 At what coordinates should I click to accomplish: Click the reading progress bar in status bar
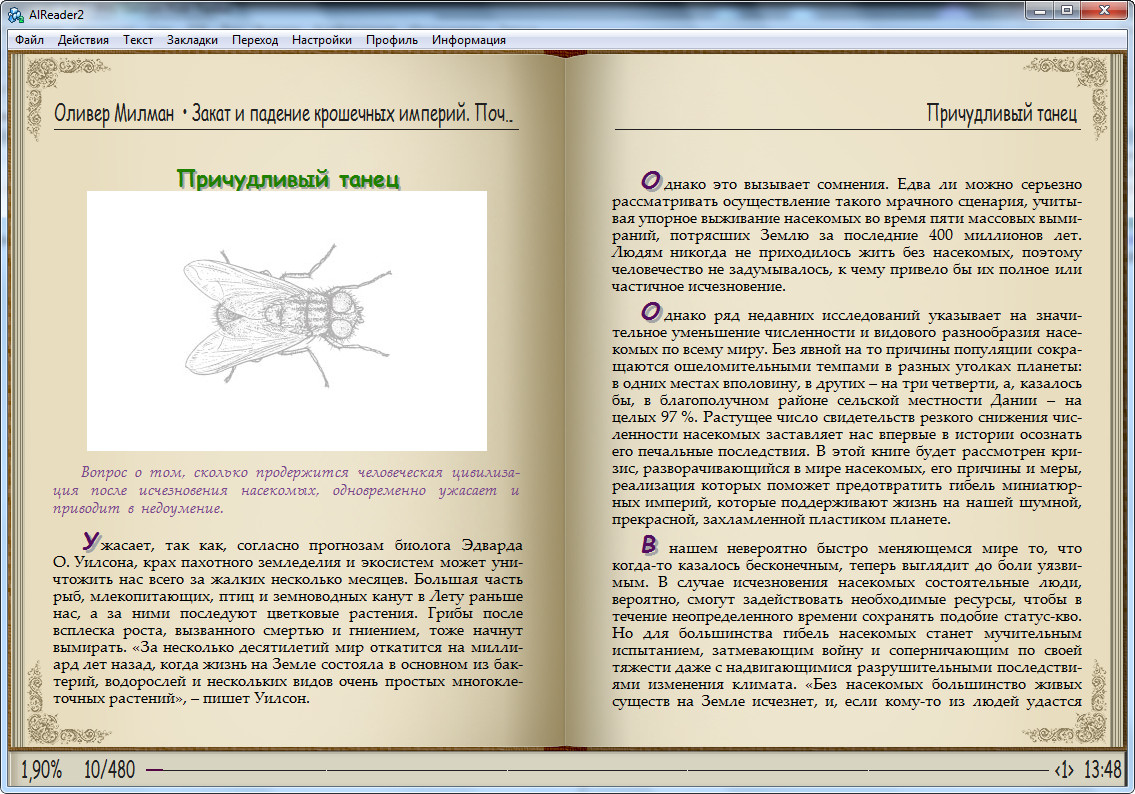point(597,769)
